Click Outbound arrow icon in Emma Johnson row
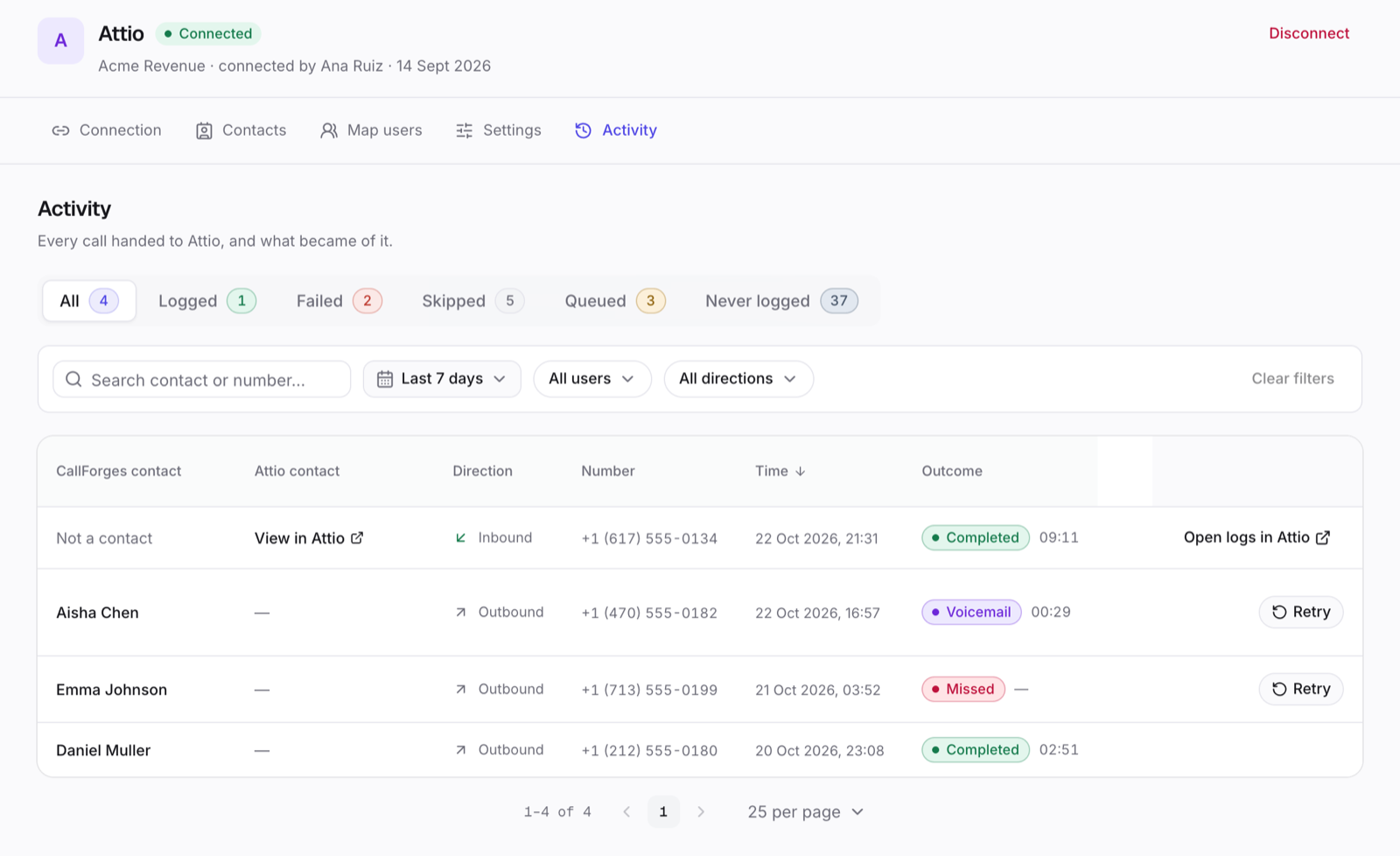This screenshot has width=1400, height=856. click(461, 690)
